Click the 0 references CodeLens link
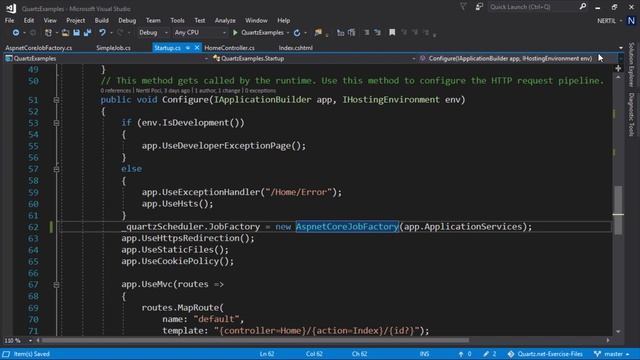 tap(116, 91)
